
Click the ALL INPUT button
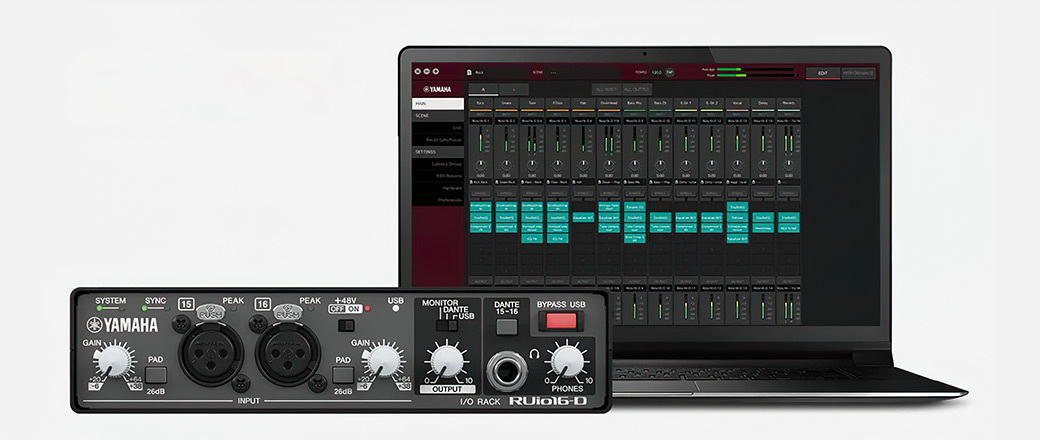(607, 89)
